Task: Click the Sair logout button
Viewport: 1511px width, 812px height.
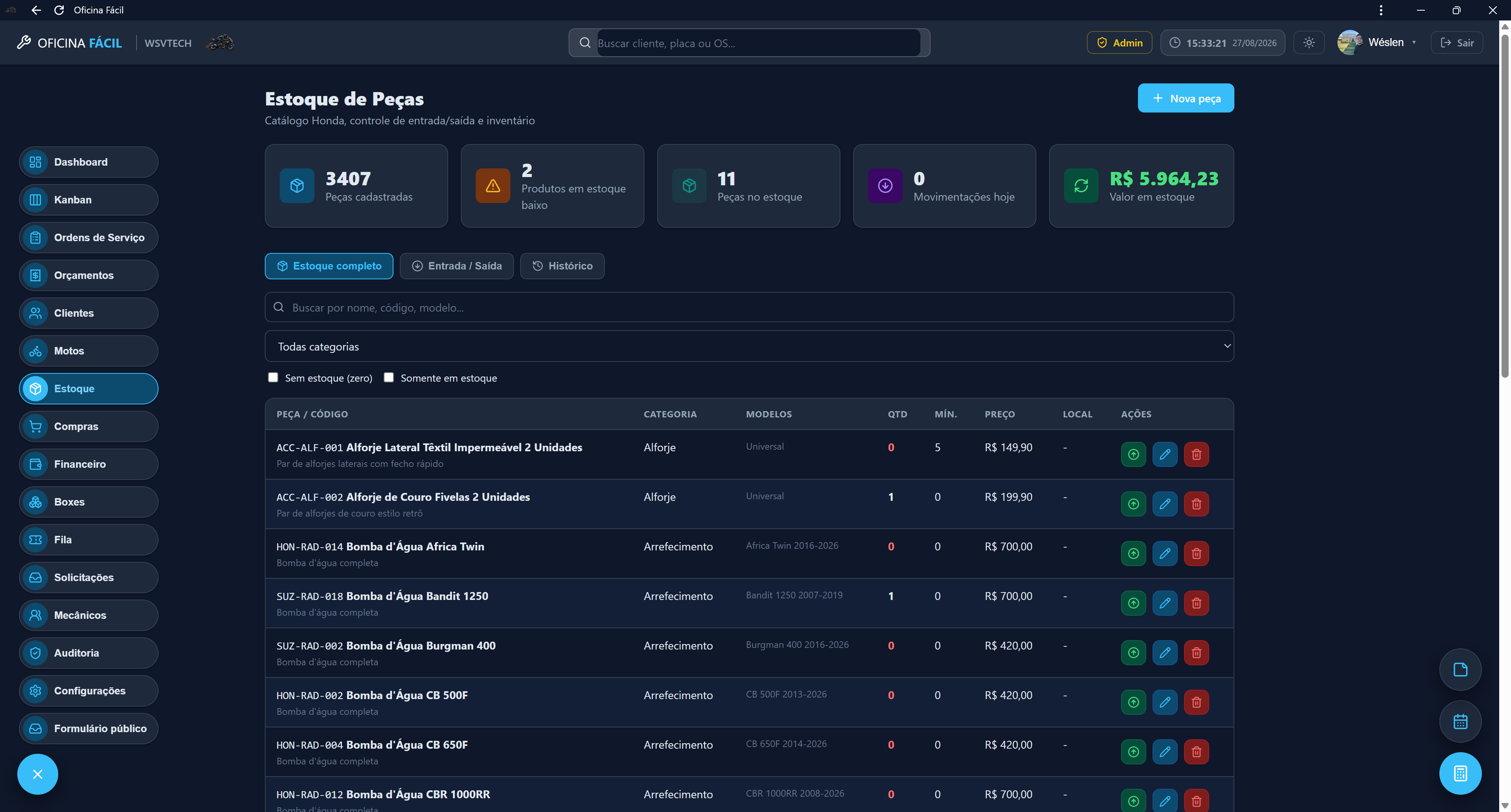Action: [1456, 43]
